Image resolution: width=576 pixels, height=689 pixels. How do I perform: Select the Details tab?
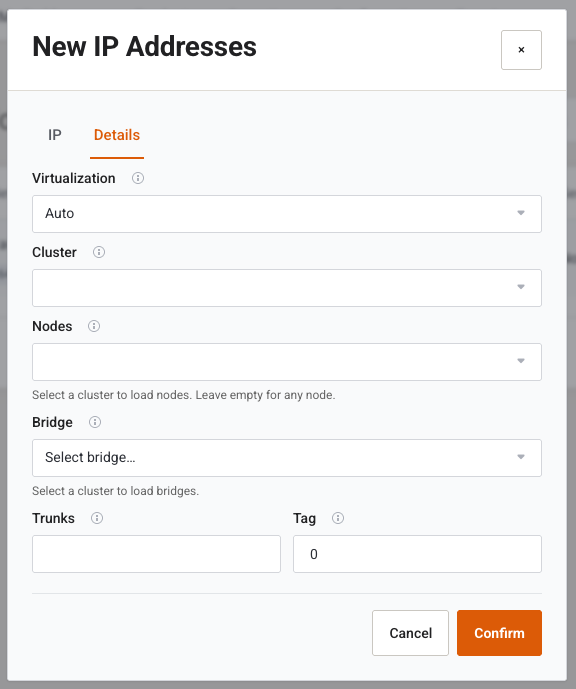click(x=117, y=135)
